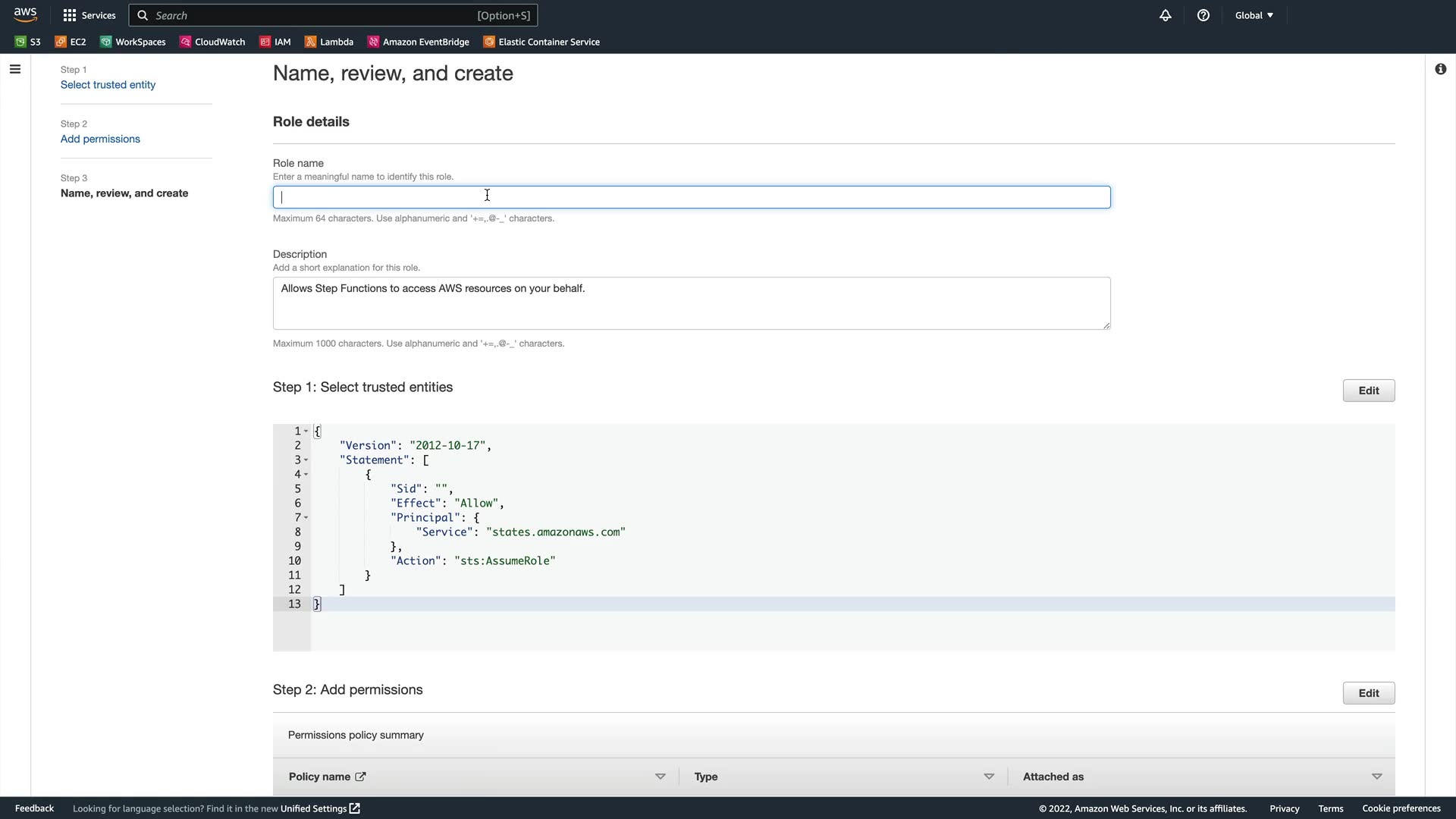Open the info panel icon
Screen dimensions: 1456x819
[1440, 69]
